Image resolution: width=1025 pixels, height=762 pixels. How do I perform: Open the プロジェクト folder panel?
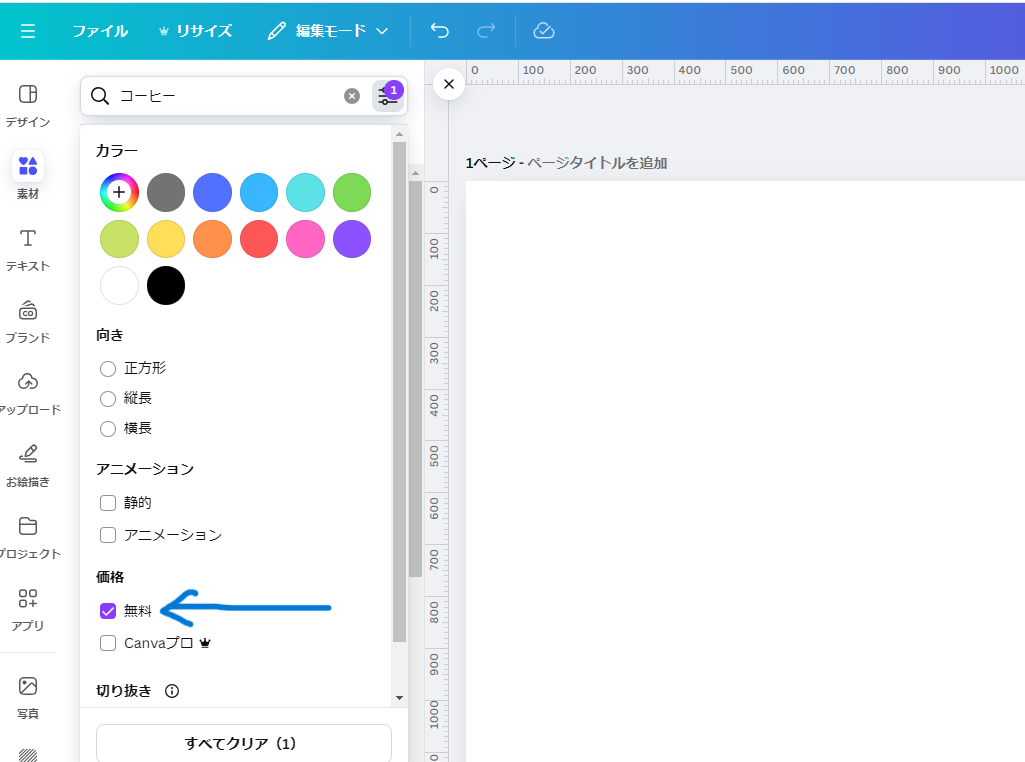pos(27,537)
